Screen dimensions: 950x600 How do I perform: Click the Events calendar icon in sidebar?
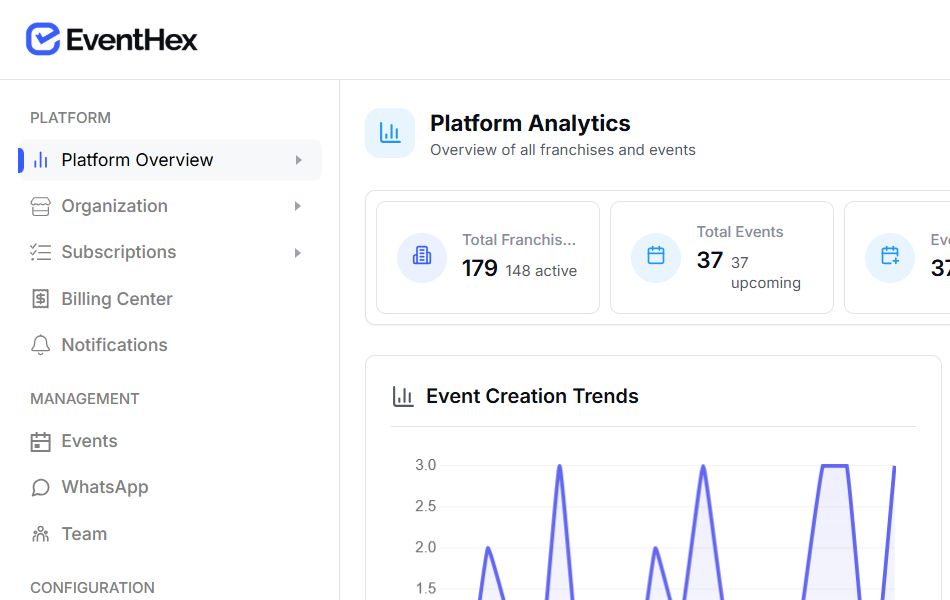pyautogui.click(x=41, y=442)
